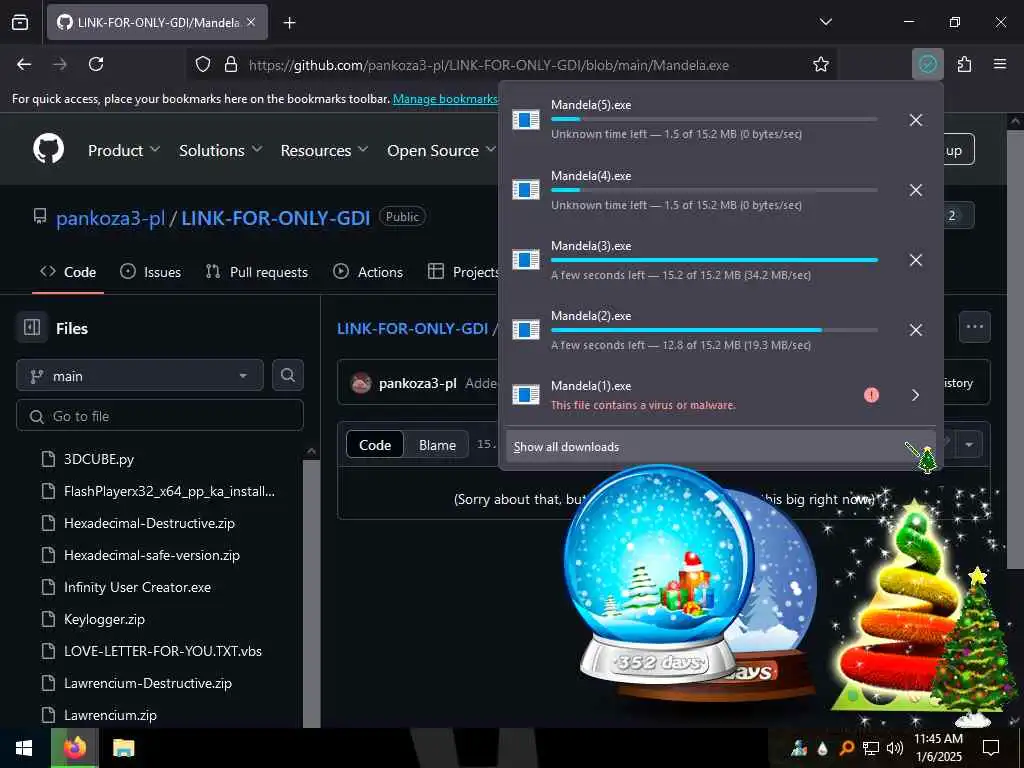Image resolution: width=1024 pixels, height=768 pixels.
Task: Open the extensions puzzle-piece icon
Action: tap(964, 64)
